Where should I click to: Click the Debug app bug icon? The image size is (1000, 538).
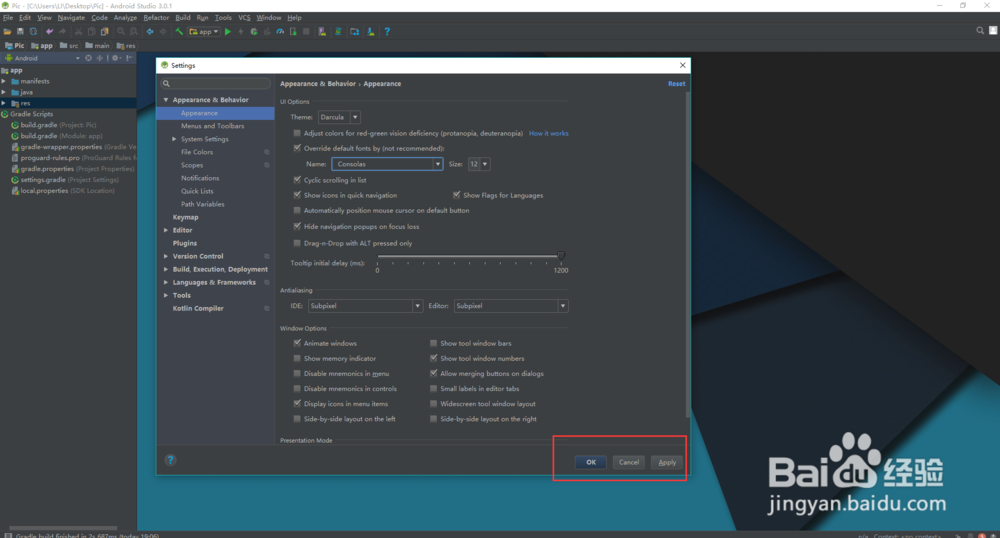pyautogui.click(x=254, y=31)
